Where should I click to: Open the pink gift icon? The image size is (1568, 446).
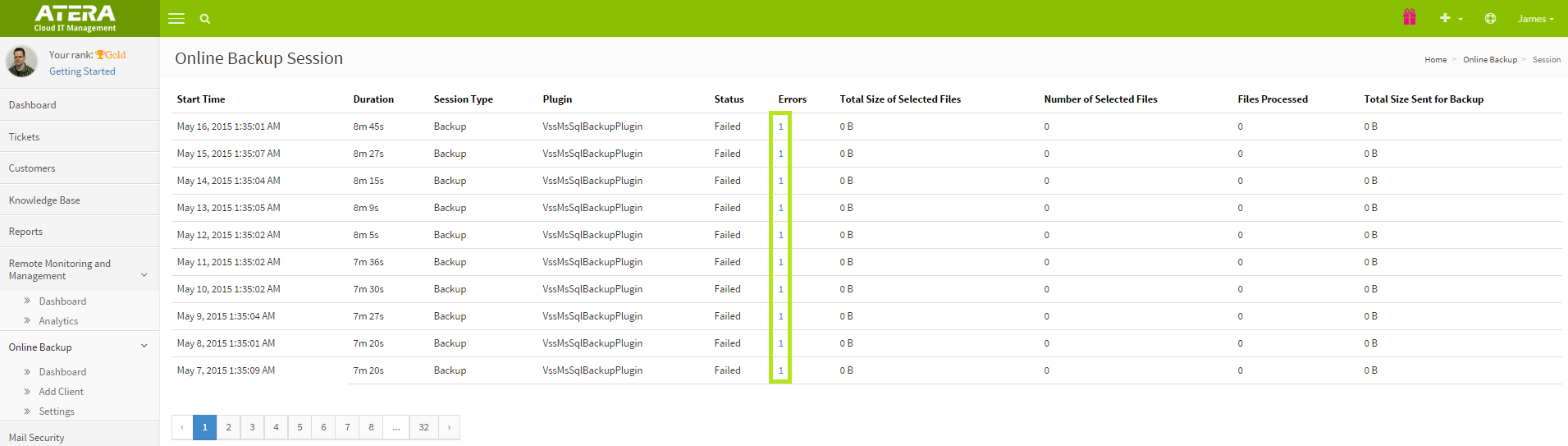click(x=1410, y=17)
